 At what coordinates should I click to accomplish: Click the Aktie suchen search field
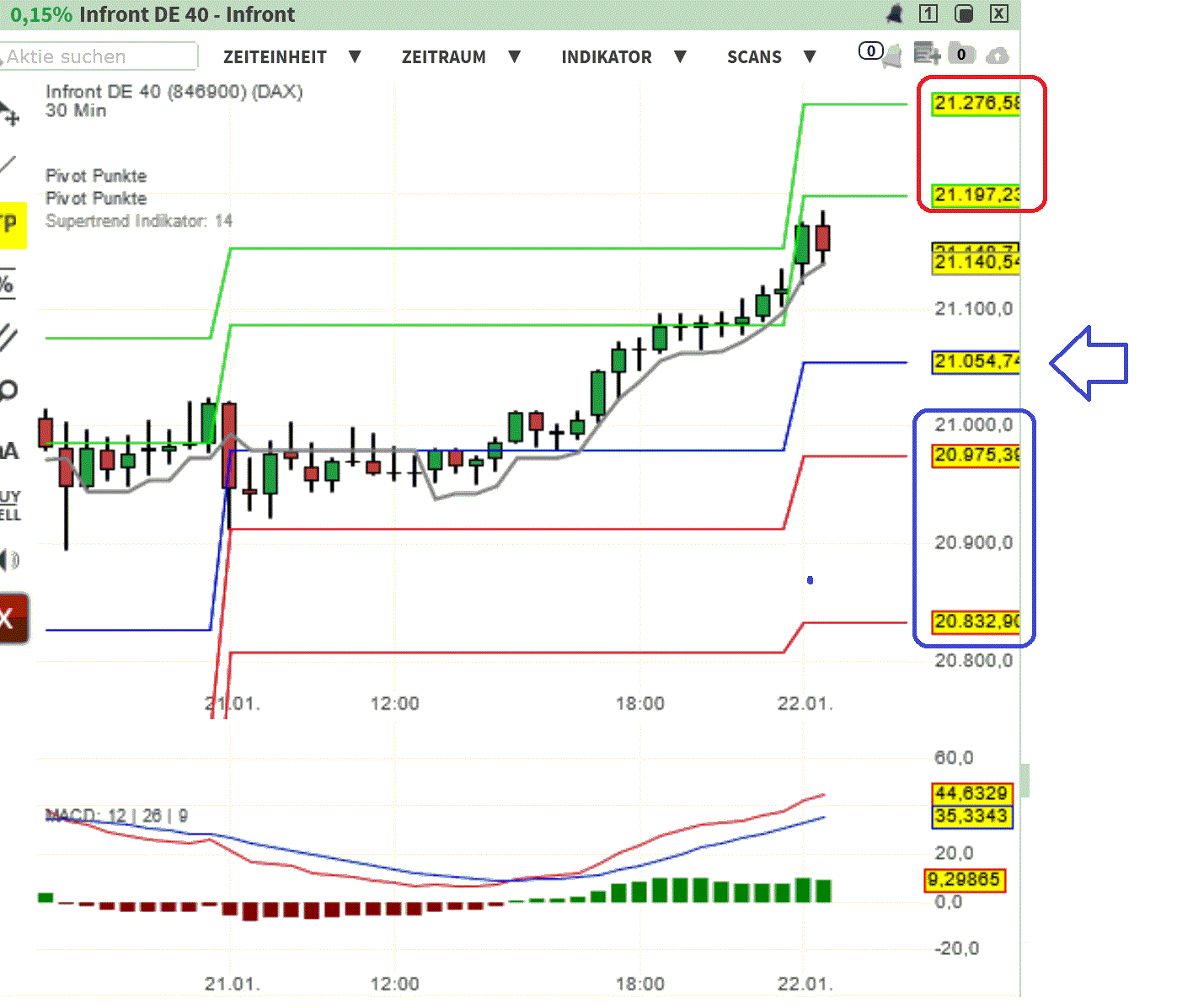pos(99,56)
